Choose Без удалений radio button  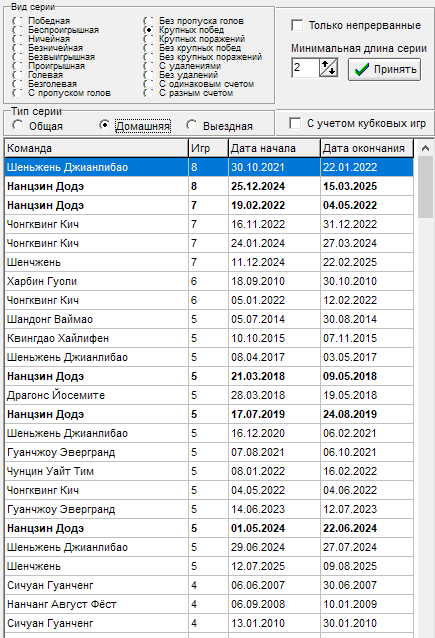pos(149,75)
